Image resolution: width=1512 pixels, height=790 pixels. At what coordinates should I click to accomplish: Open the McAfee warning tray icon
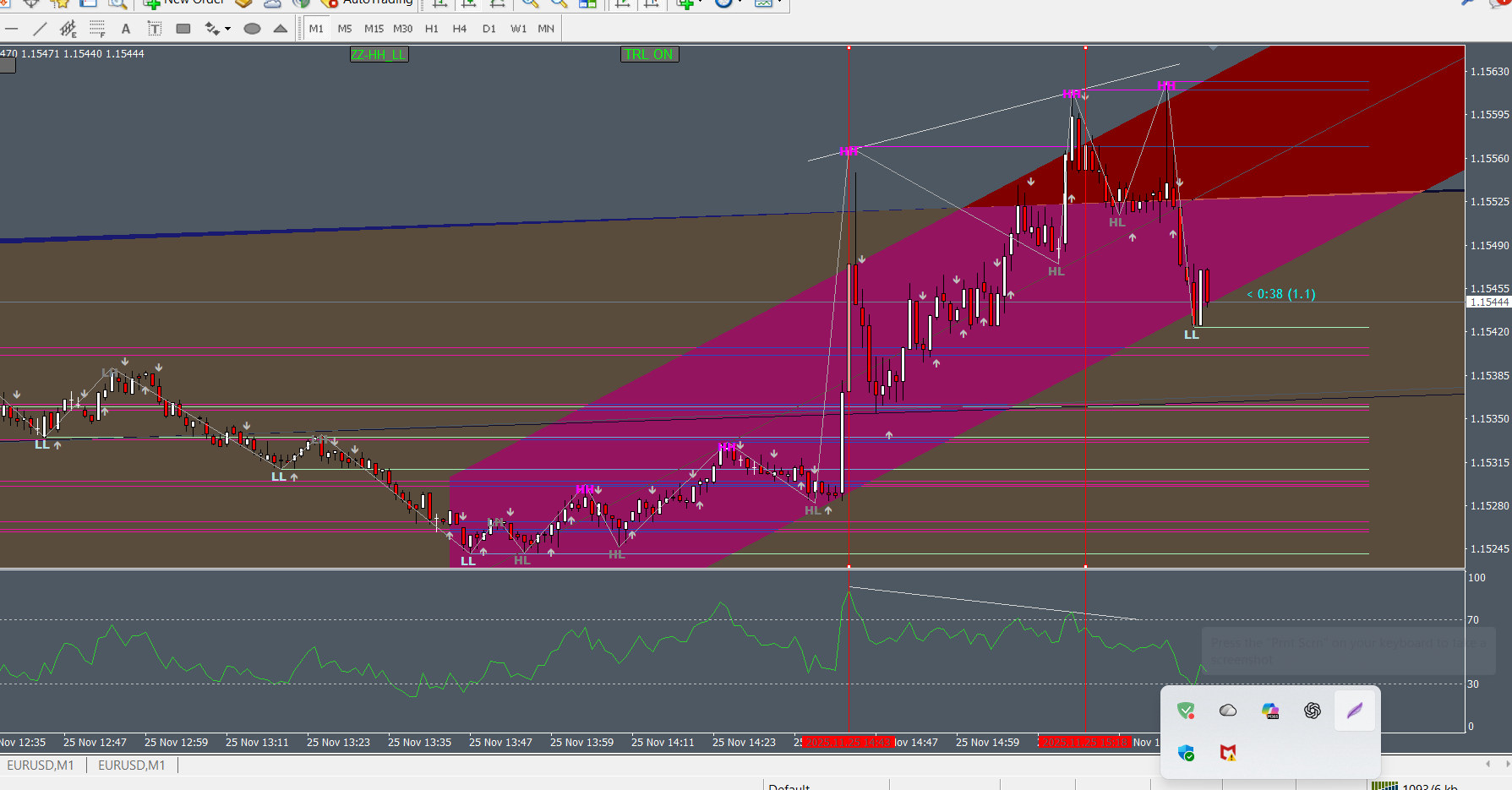(x=1228, y=753)
